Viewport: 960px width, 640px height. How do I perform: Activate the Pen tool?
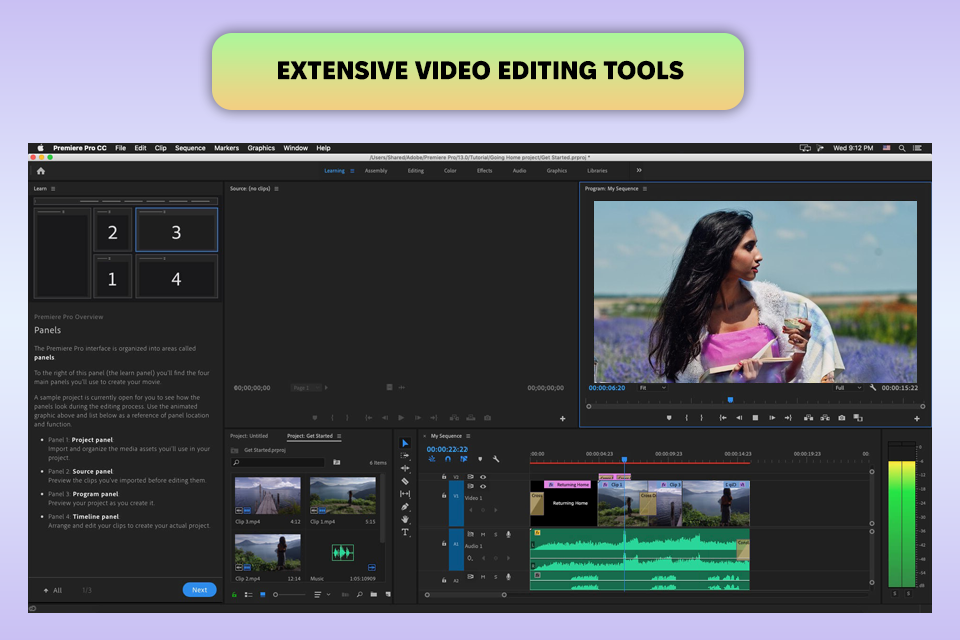[405, 506]
